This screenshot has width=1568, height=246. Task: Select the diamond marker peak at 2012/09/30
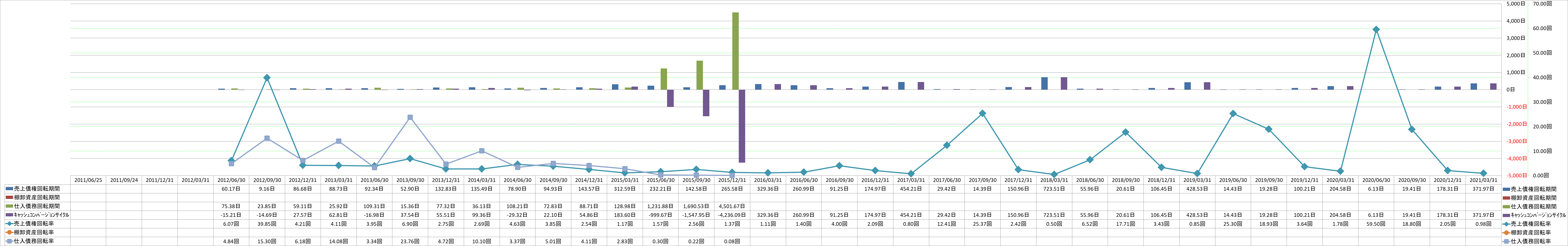(x=267, y=78)
